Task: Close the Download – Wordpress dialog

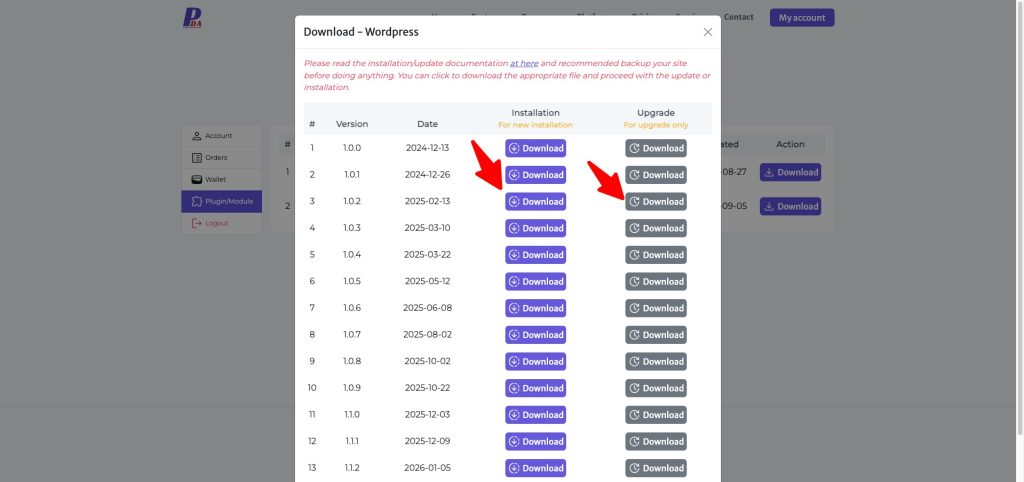Action: [x=708, y=32]
